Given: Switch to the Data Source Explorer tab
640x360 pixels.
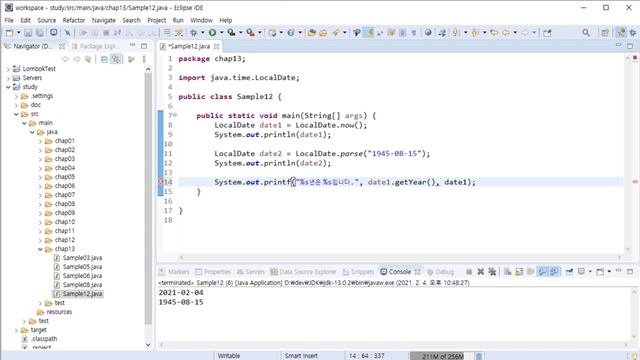Looking at the screenshot, I should point(304,272).
